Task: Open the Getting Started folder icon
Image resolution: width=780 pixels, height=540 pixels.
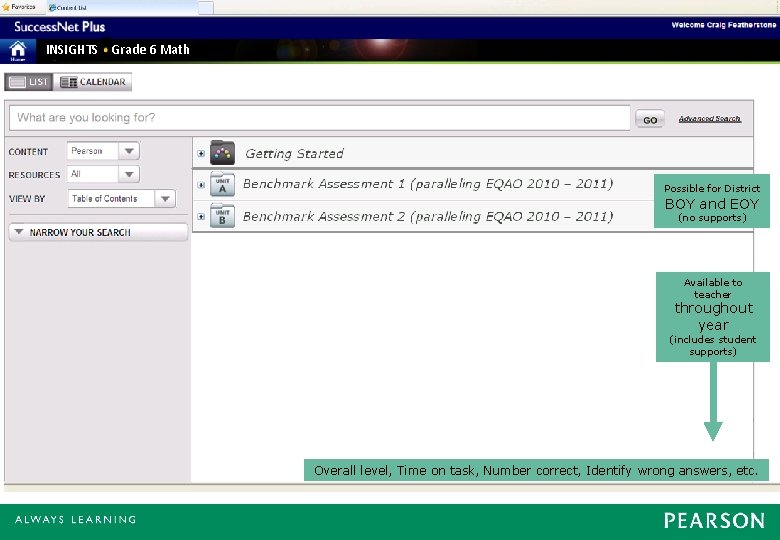Action: 222,153
